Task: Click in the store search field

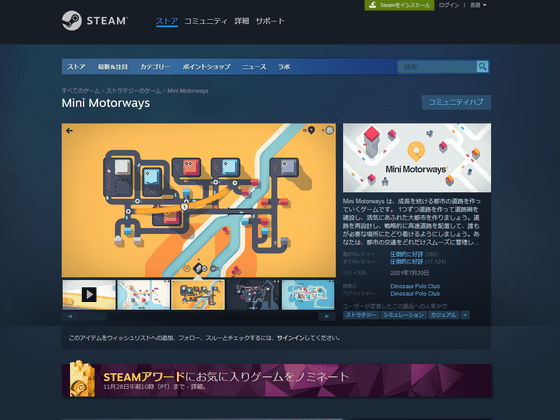Action: [x=437, y=67]
